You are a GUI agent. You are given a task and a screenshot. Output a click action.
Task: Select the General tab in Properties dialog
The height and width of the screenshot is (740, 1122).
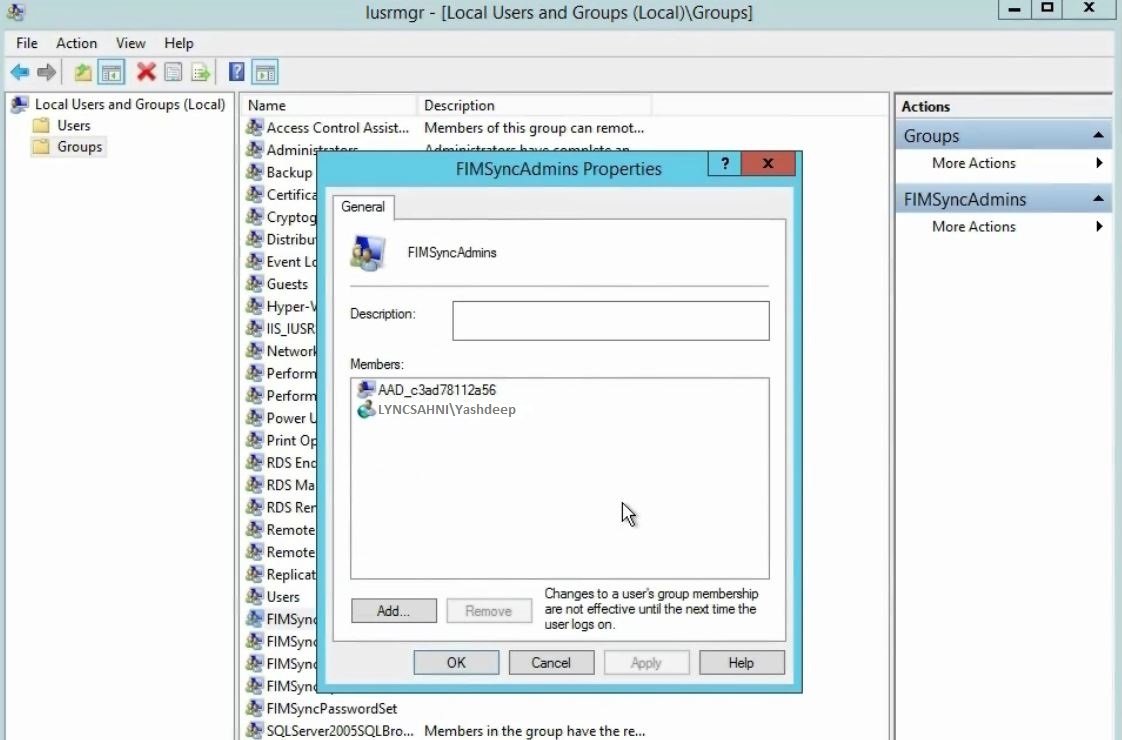363,207
